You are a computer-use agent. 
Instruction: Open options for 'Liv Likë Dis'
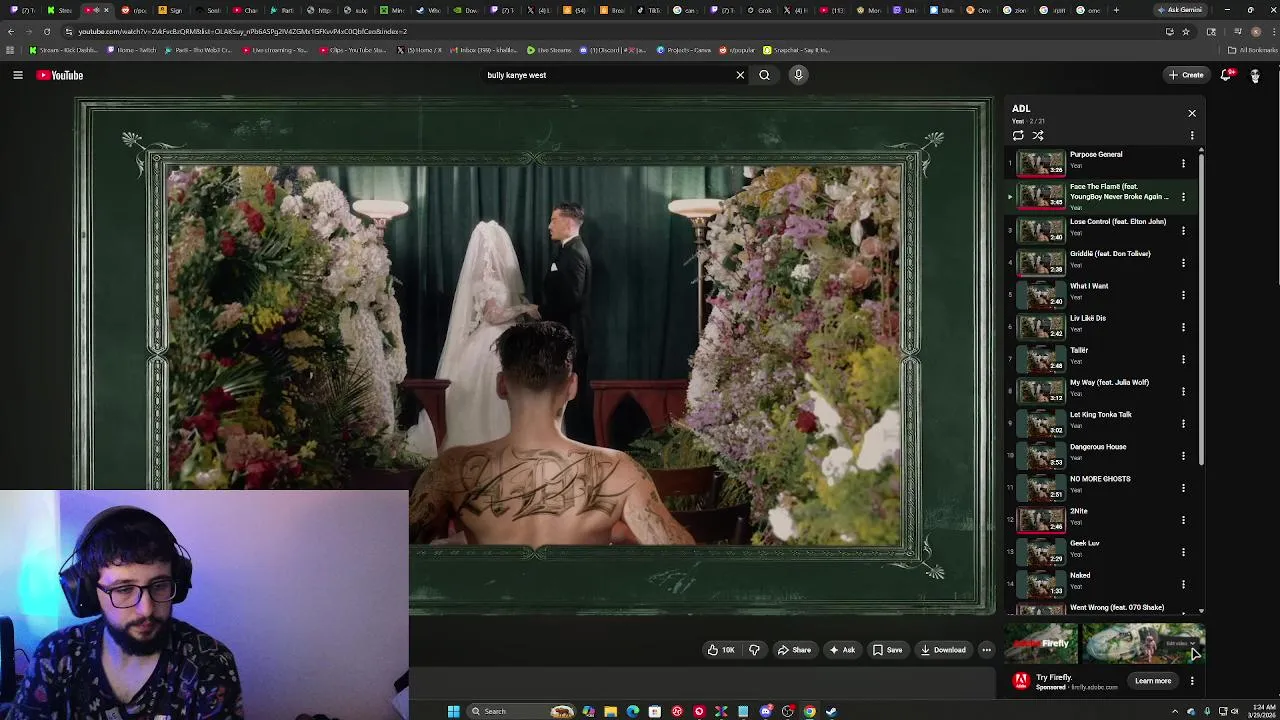[1183, 326]
